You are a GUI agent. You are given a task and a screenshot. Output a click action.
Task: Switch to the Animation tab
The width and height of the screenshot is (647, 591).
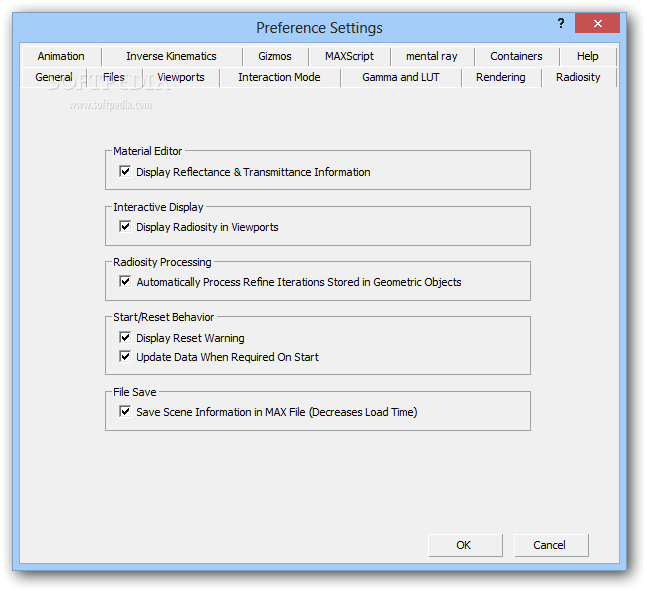pyautogui.click(x=61, y=56)
